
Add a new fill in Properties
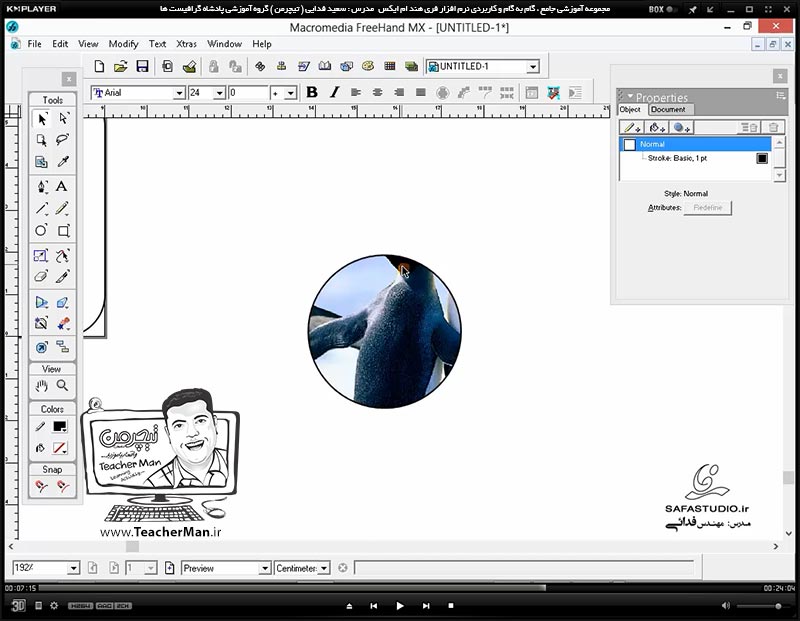(657, 128)
